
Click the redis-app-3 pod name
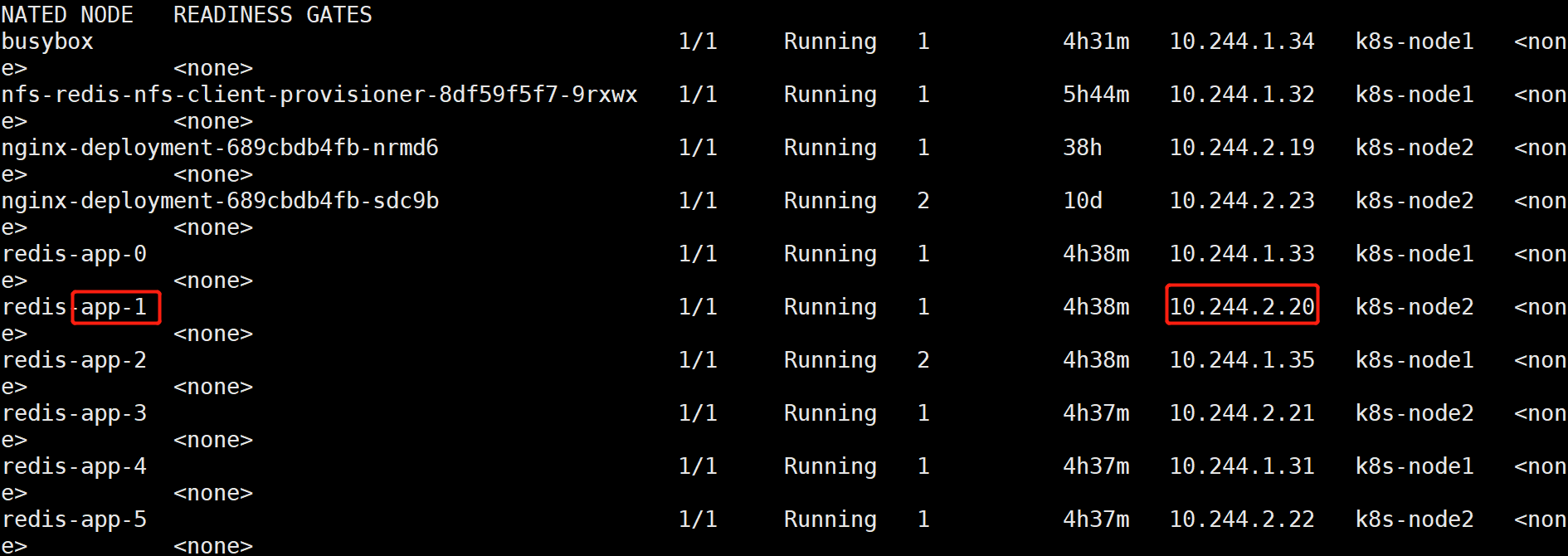click(74, 414)
